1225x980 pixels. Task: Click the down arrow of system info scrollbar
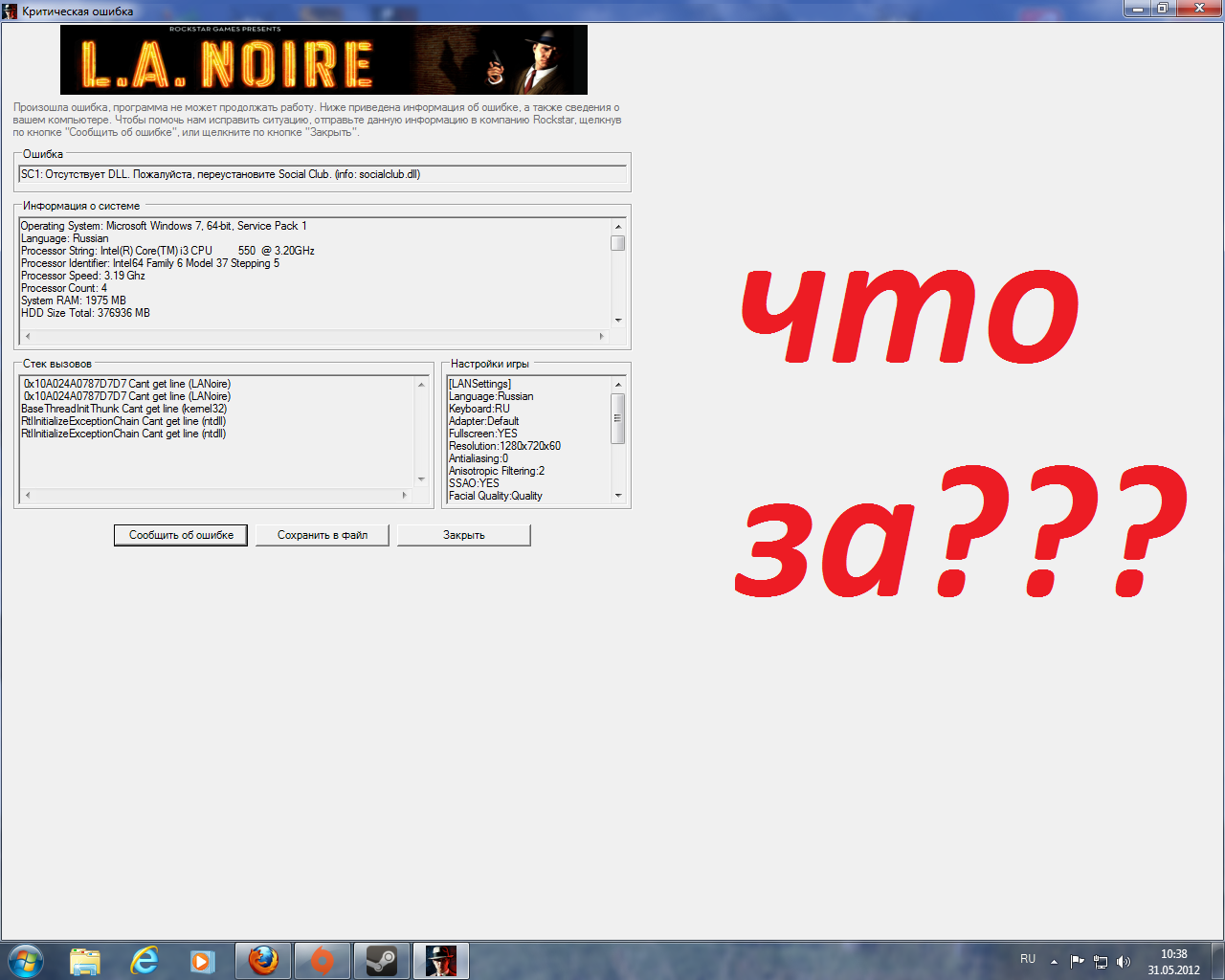tap(617, 321)
